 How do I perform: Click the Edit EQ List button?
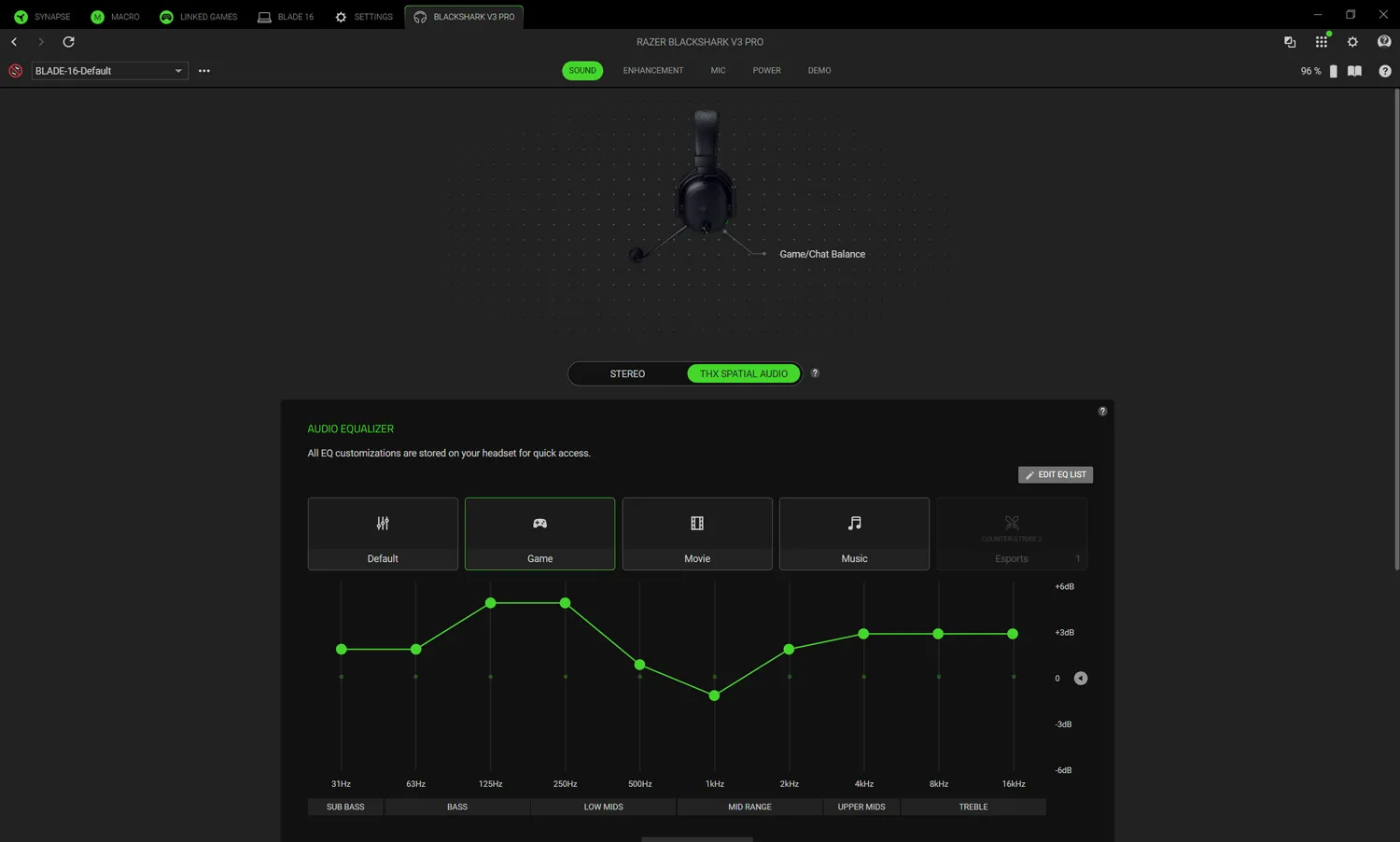1055,475
